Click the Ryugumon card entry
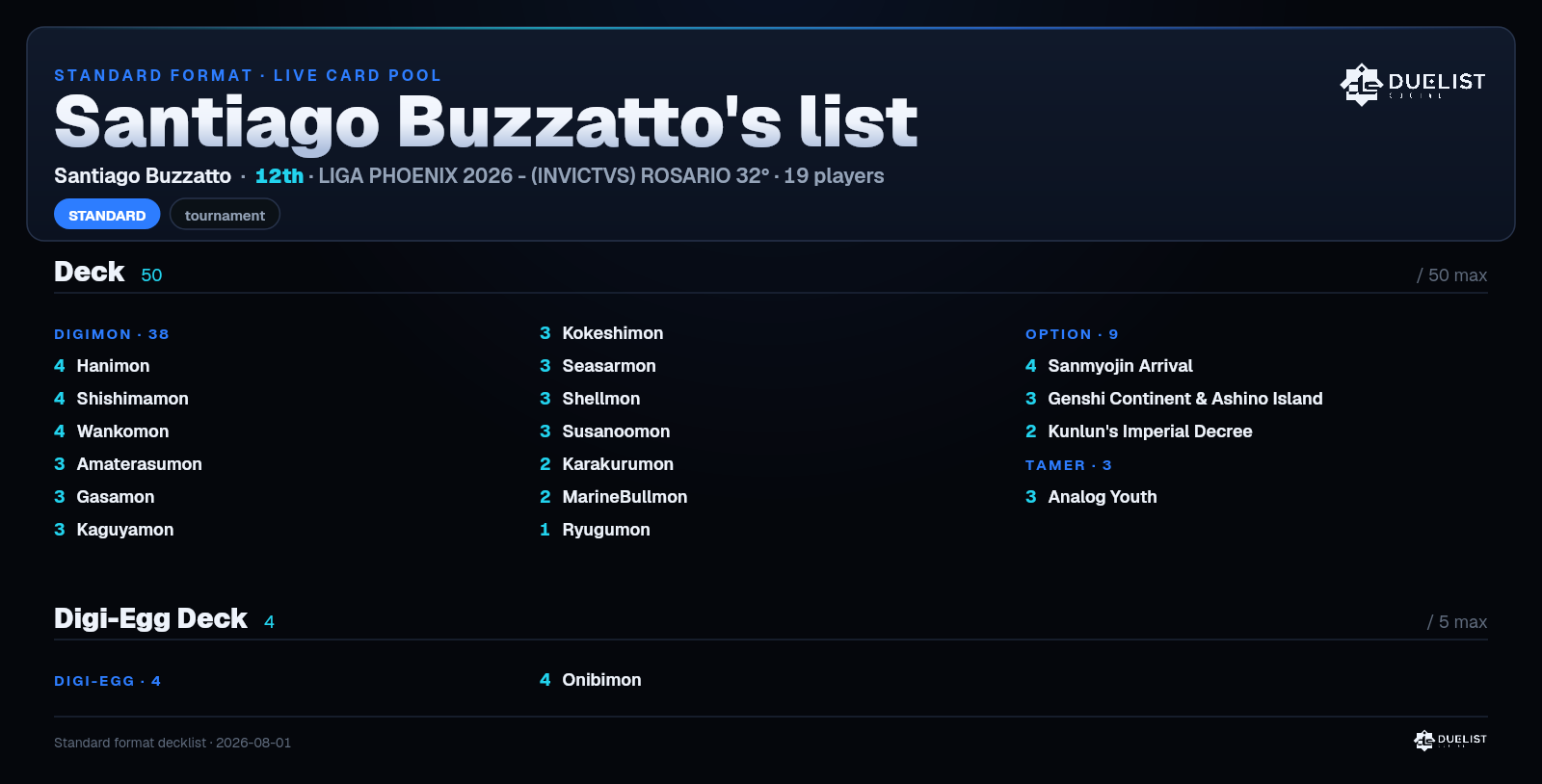The image size is (1542, 784). click(595, 530)
